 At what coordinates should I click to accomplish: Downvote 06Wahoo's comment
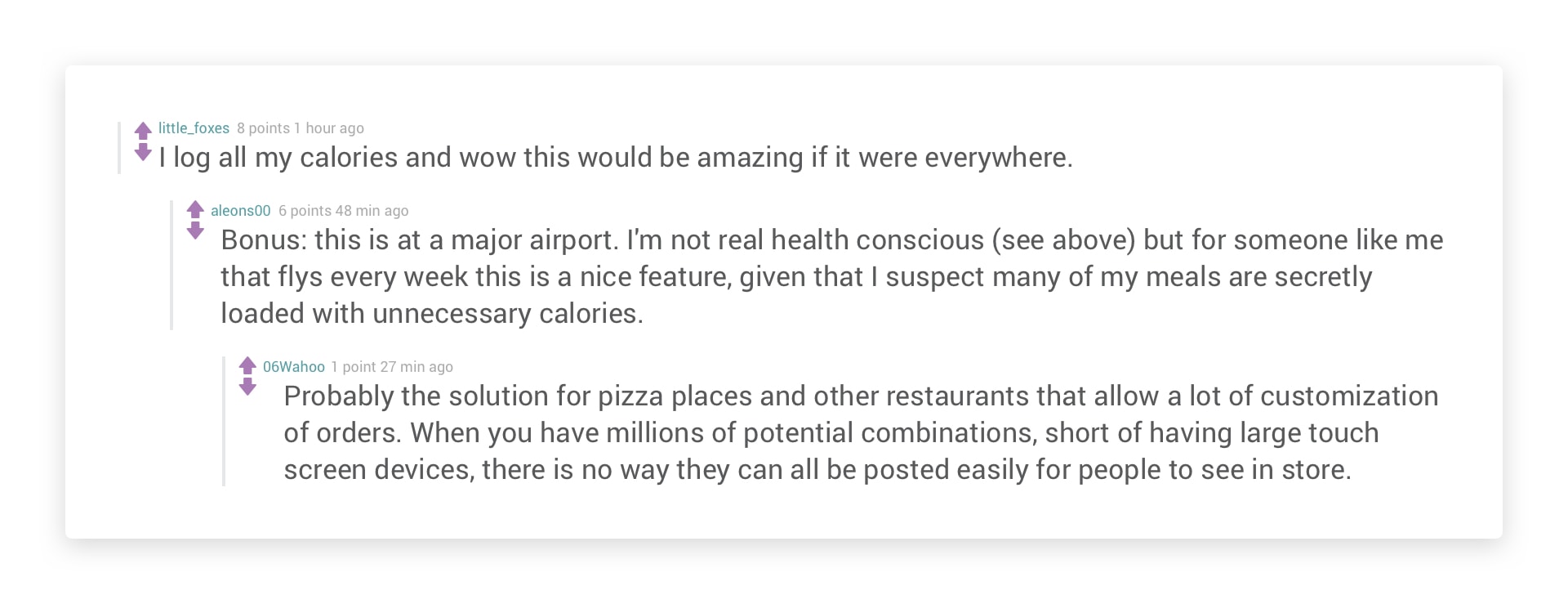[248, 386]
